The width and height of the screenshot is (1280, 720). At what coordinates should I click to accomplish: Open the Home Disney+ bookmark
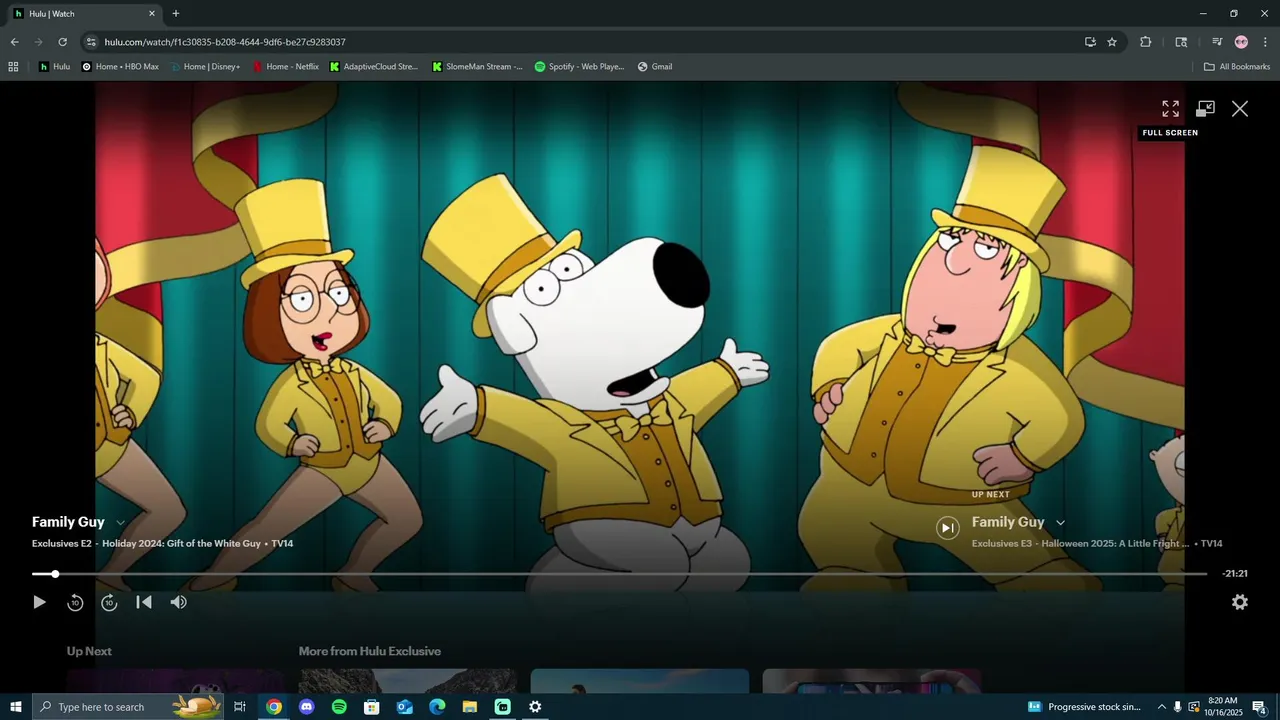tap(204, 67)
